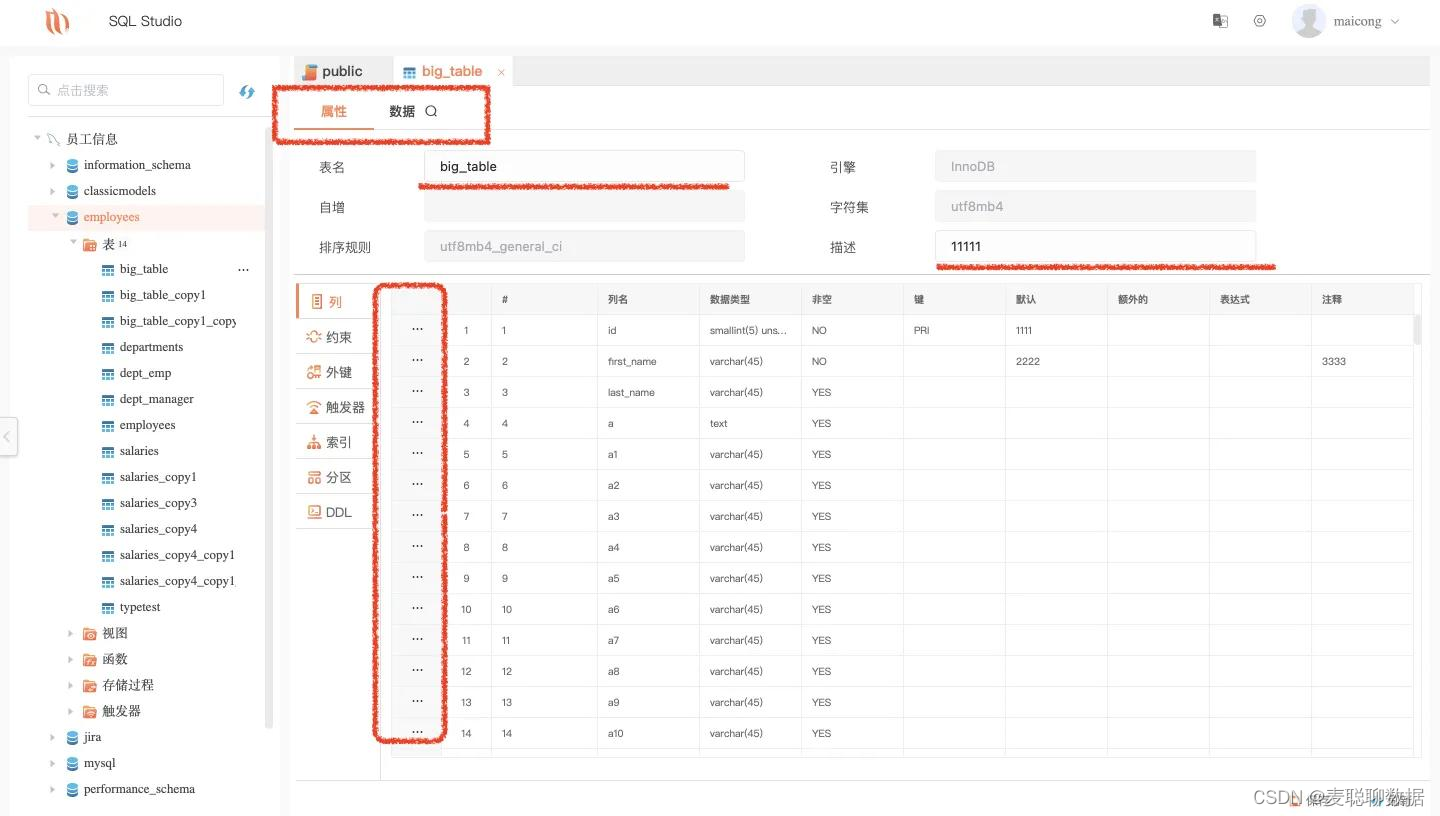
Task: Open the DDL section
Action: click(333, 512)
